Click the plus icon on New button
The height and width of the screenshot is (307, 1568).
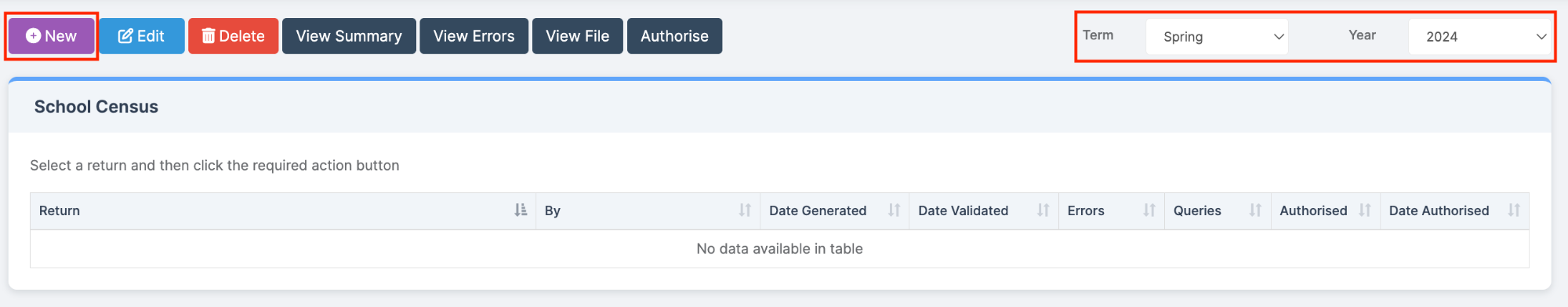tap(33, 36)
